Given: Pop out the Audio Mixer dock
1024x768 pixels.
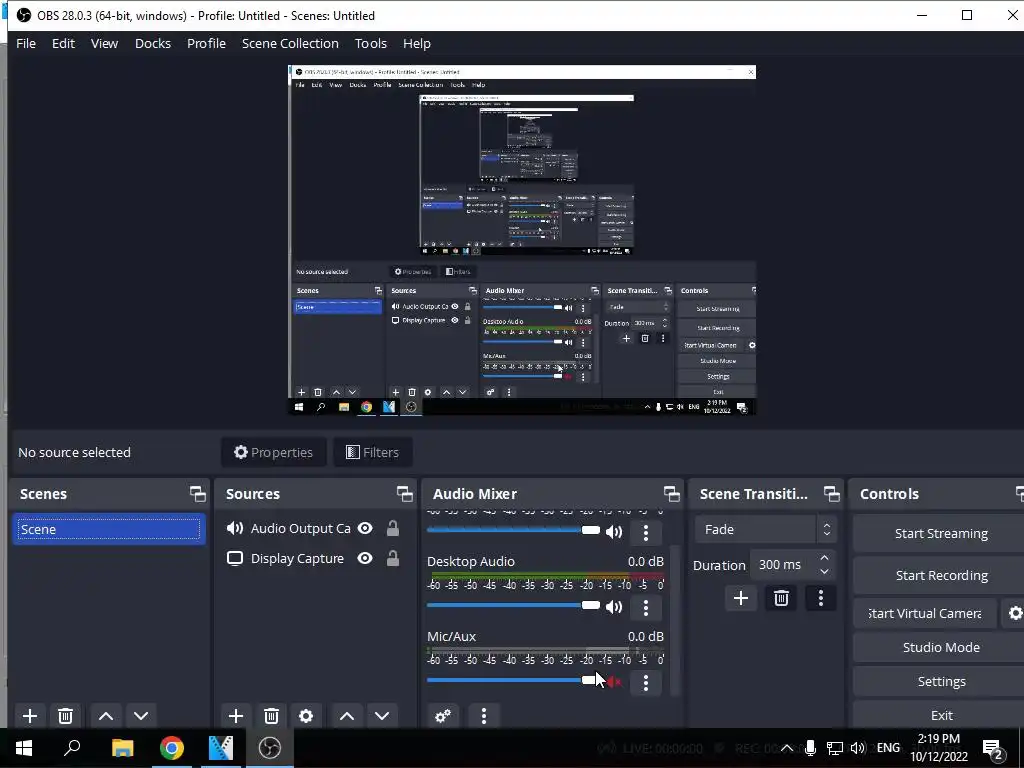Looking at the screenshot, I should point(671,494).
